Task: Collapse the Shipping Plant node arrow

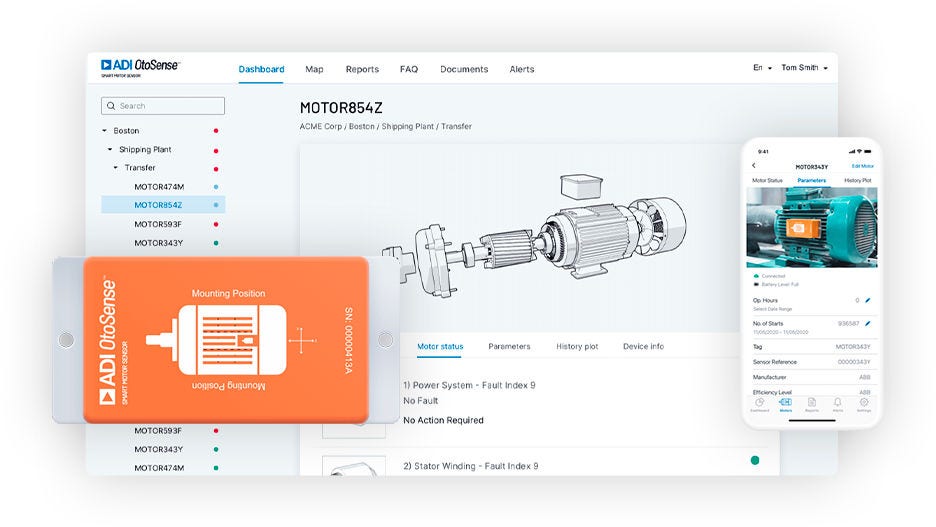Action: (x=110, y=149)
